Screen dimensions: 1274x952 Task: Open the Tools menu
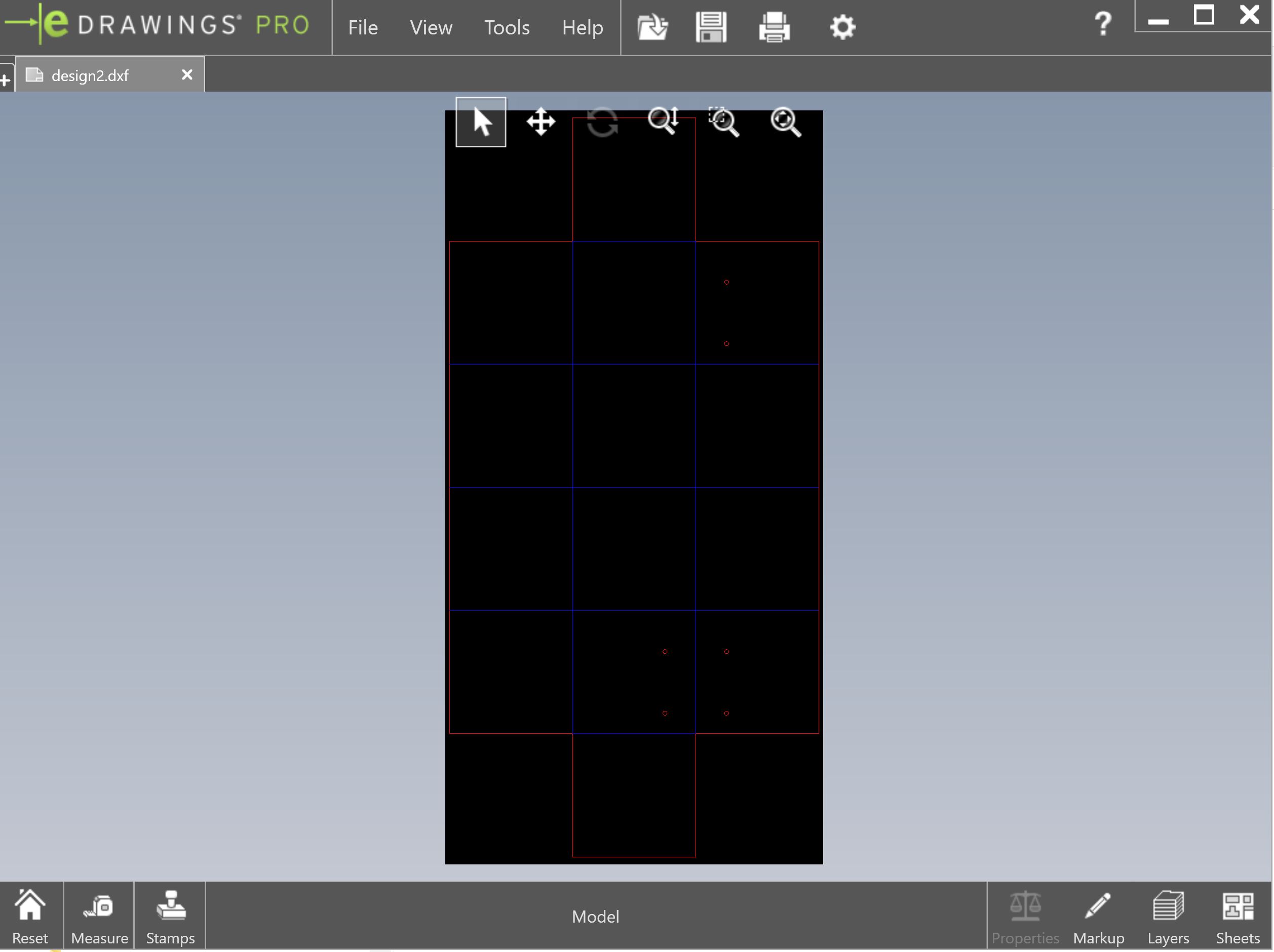(507, 27)
